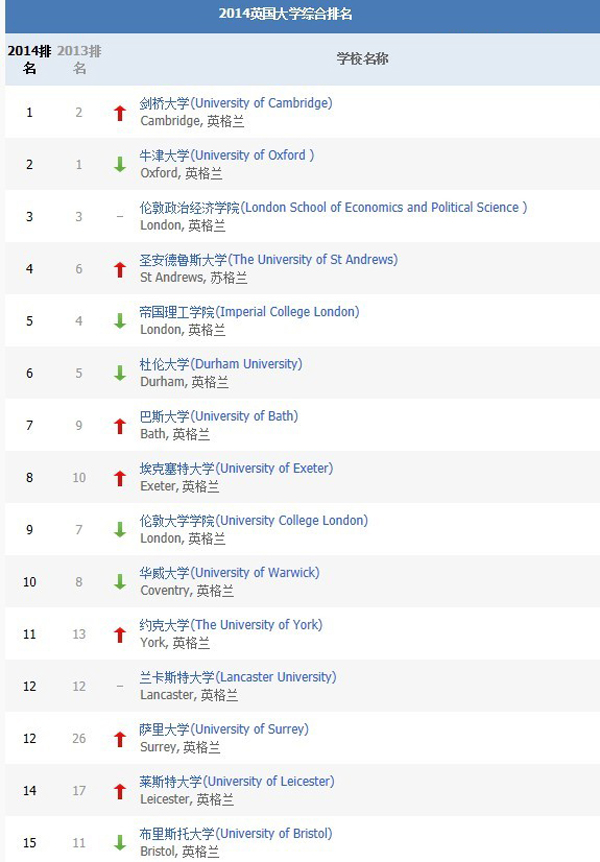The height and width of the screenshot is (862, 600).
Task: Click the 学校名称 column header
Action: [x=362, y=59]
